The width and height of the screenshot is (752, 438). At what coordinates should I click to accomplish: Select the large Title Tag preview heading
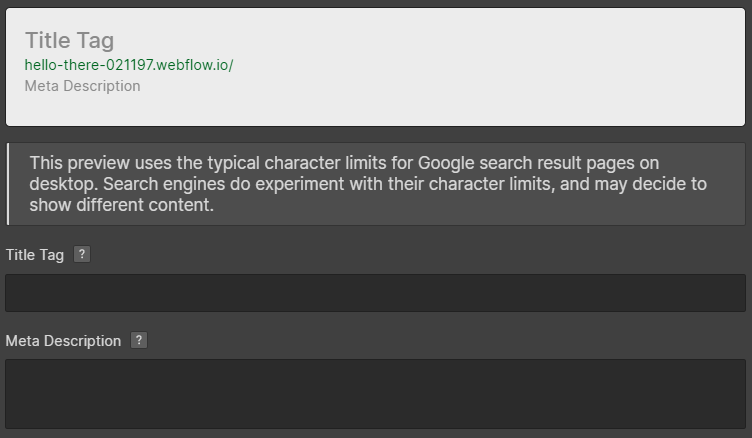click(x=70, y=40)
